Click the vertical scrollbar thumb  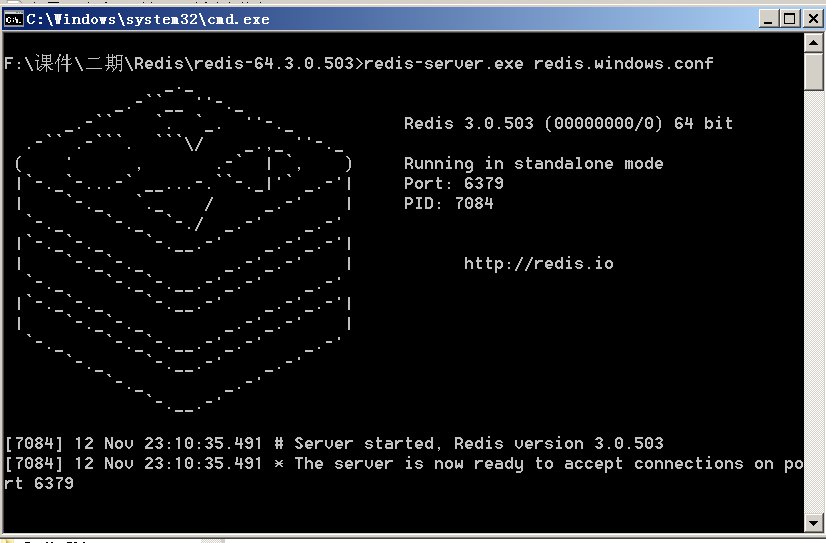(x=813, y=72)
